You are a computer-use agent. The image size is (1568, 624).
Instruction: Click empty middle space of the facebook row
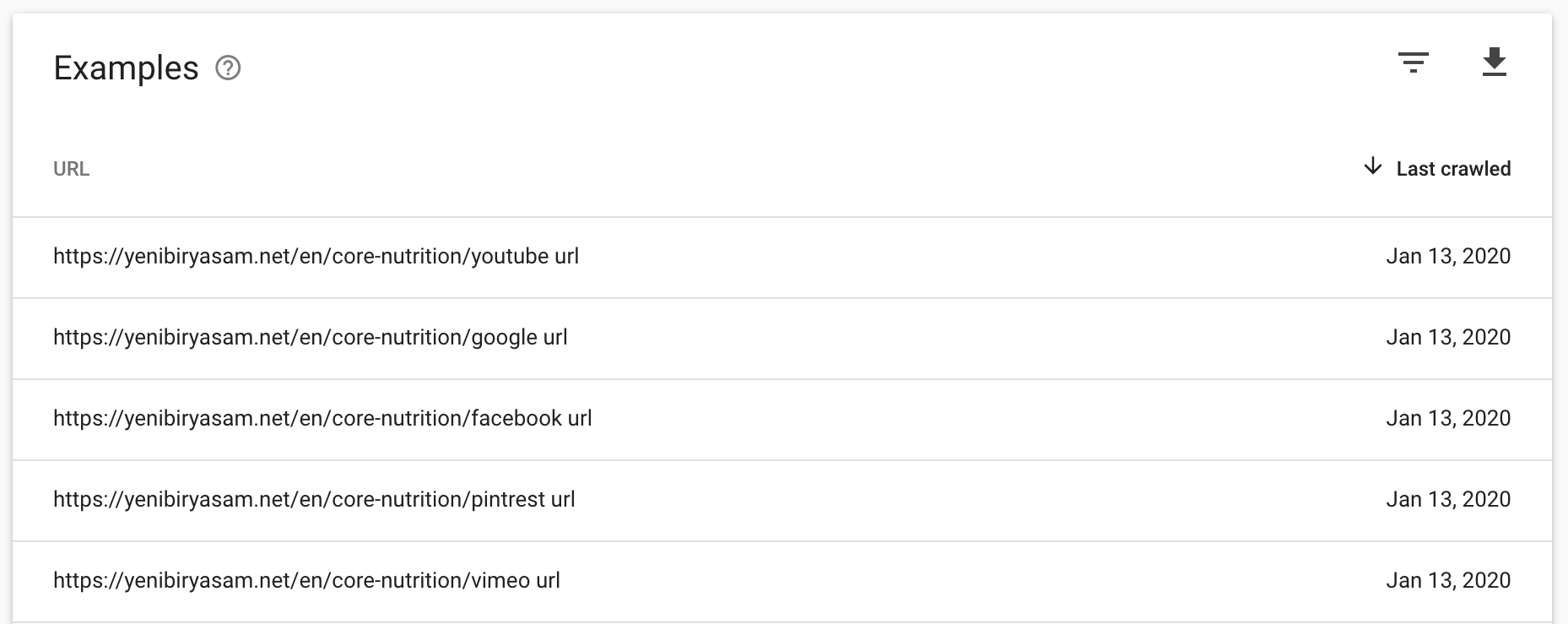point(987,420)
